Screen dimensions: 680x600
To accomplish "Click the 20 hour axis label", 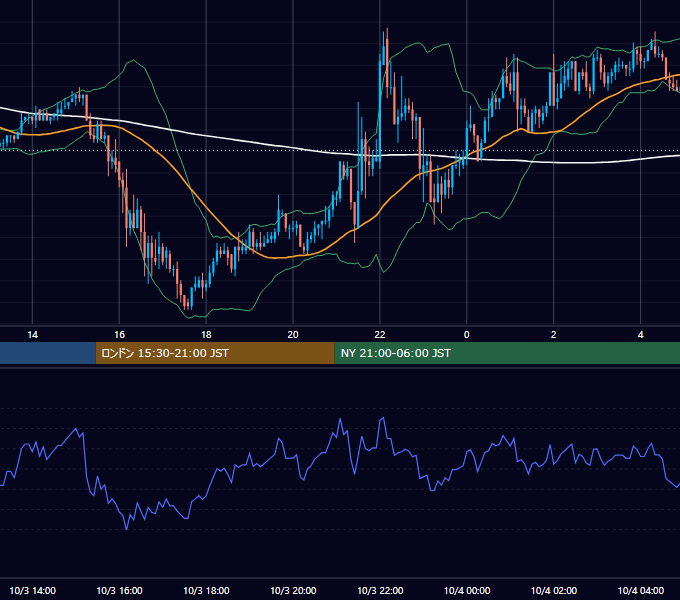I will click(x=293, y=335).
